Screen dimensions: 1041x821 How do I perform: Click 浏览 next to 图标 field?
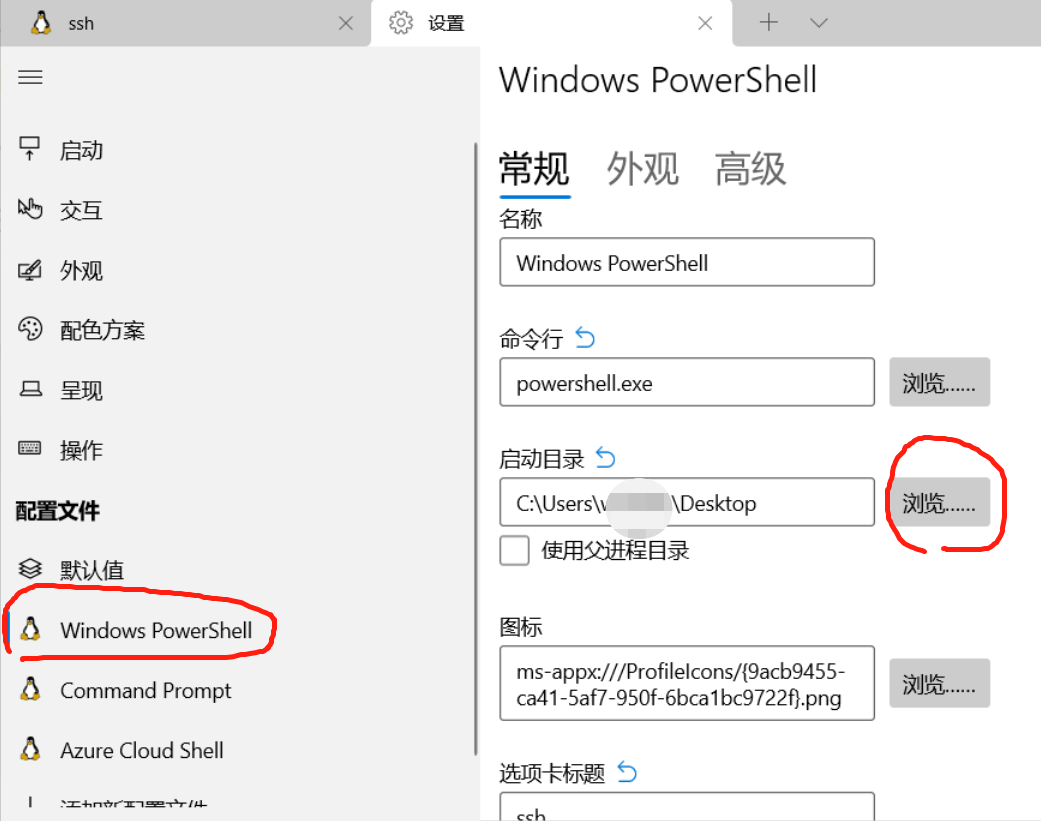click(x=939, y=683)
